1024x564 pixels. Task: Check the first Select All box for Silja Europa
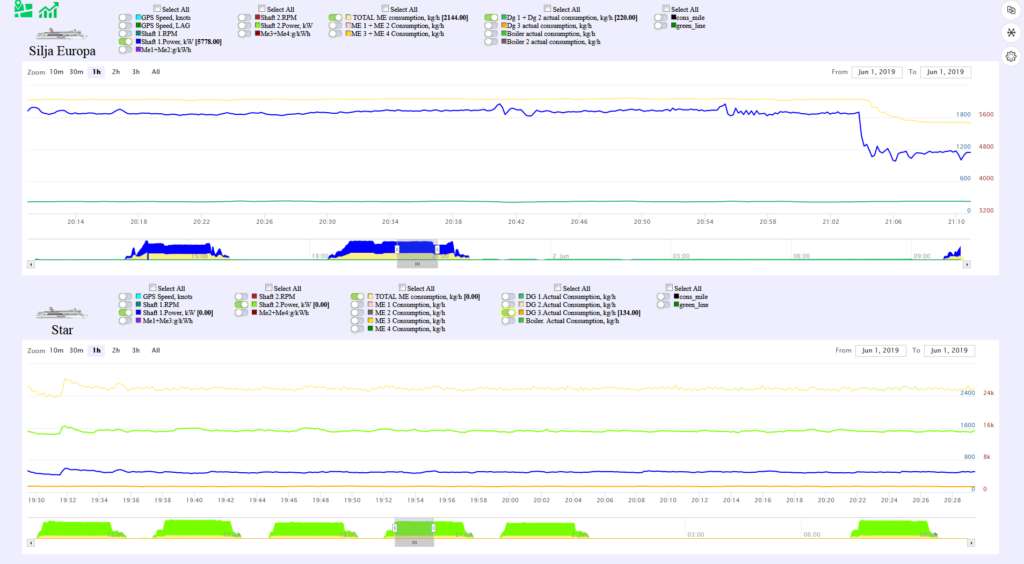pyautogui.click(x=156, y=9)
